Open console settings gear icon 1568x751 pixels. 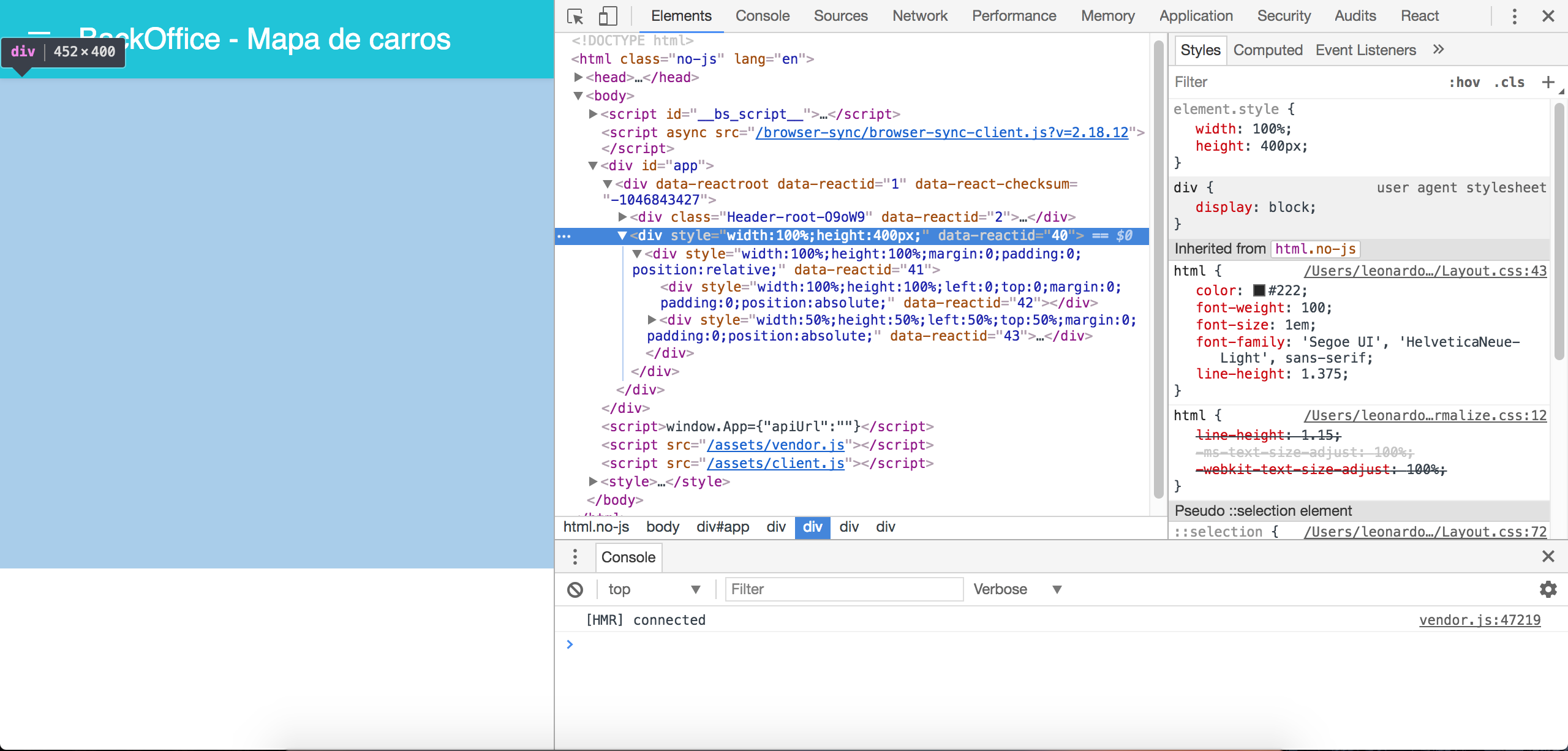click(x=1548, y=589)
